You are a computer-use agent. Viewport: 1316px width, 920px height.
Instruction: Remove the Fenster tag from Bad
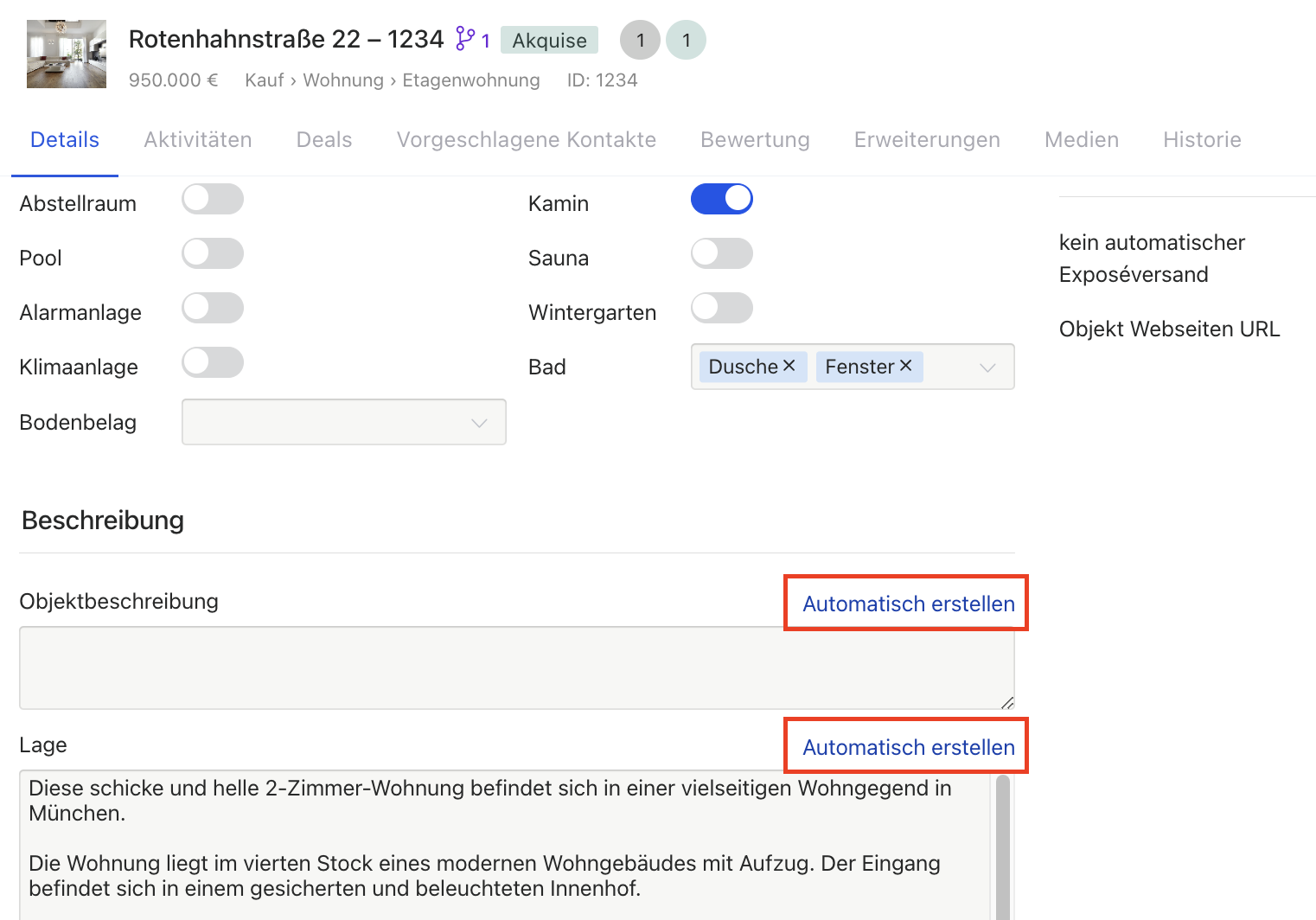tap(905, 366)
